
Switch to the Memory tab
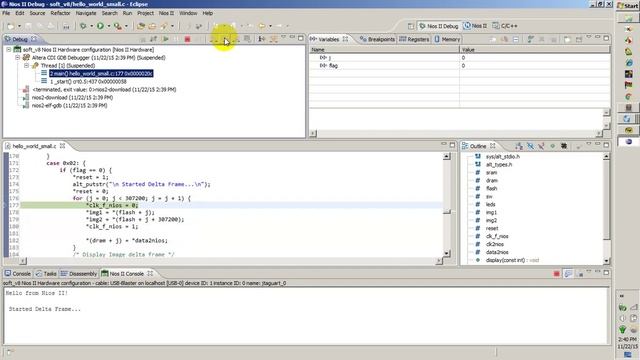tap(447, 39)
